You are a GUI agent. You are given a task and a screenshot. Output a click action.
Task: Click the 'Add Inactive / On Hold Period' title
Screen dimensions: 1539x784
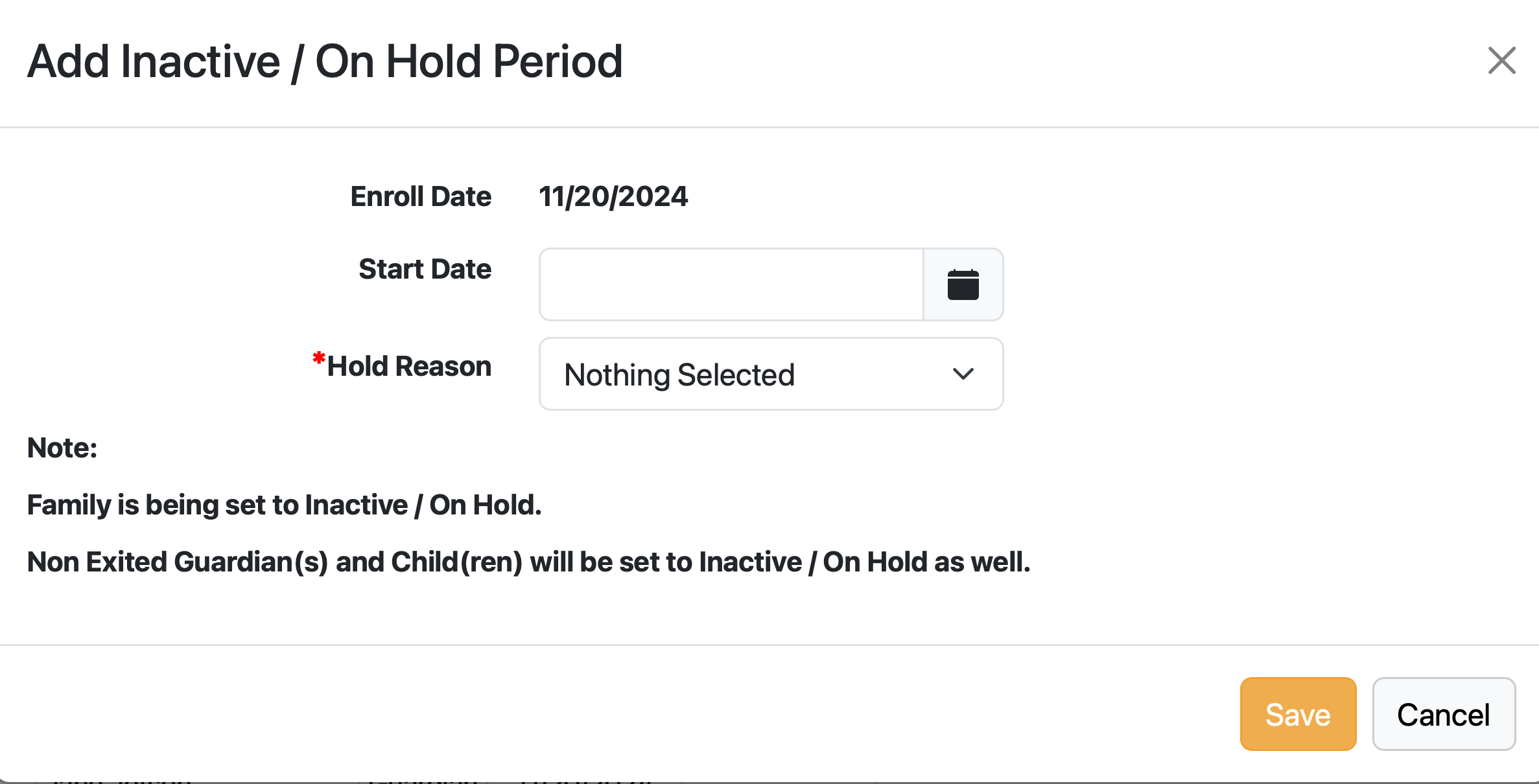pos(325,62)
